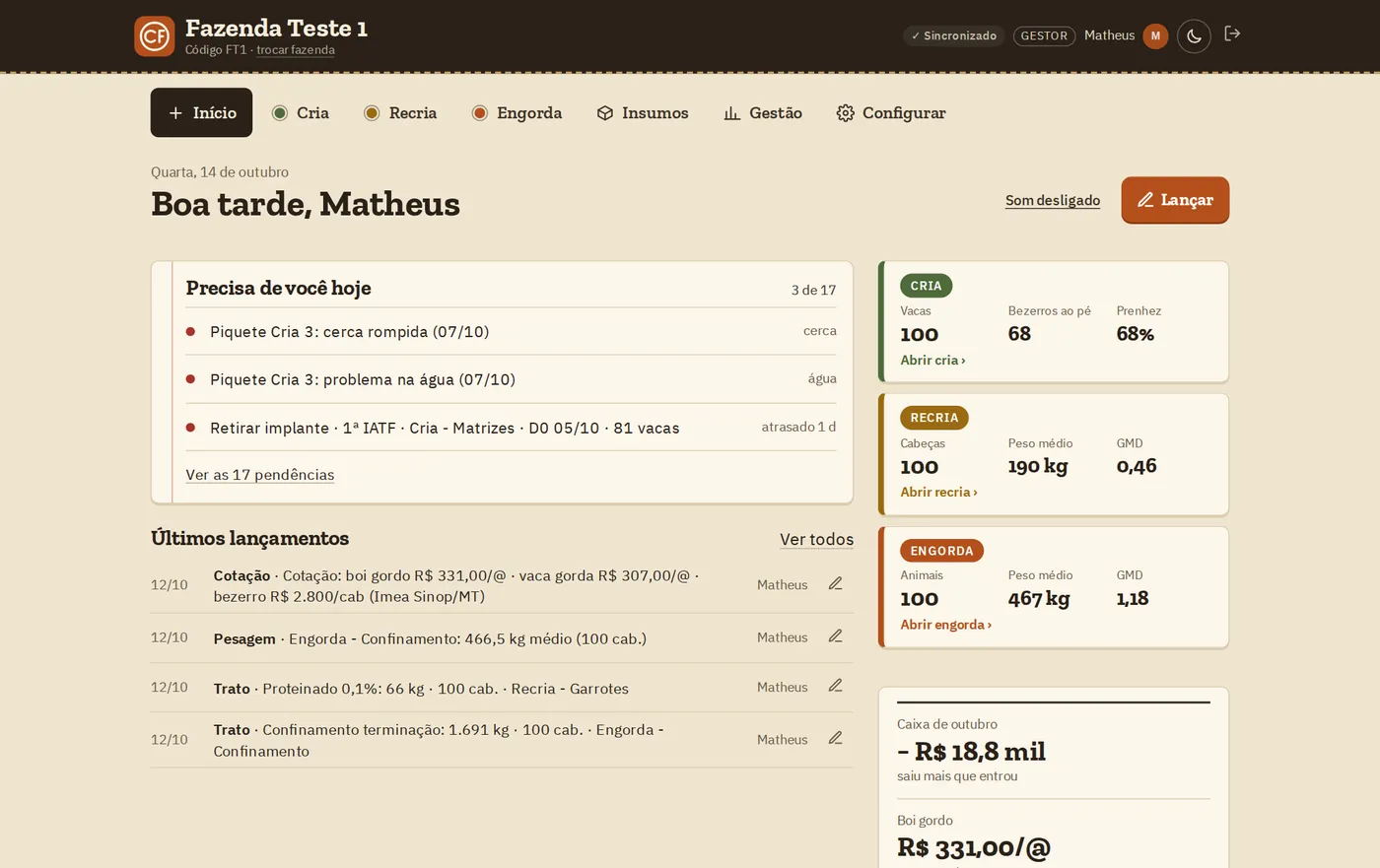Open the Configurar tab
Viewport: 1380px width, 868px height.
[891, 112]
